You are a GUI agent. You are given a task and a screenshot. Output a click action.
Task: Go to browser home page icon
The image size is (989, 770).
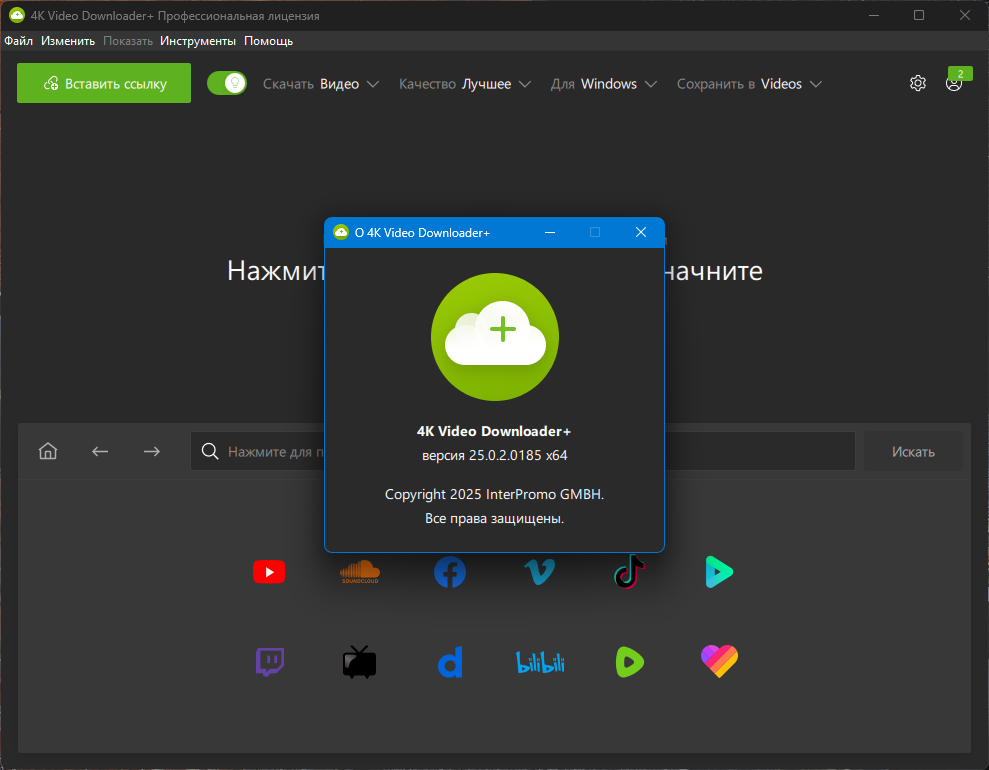[48, 451]
